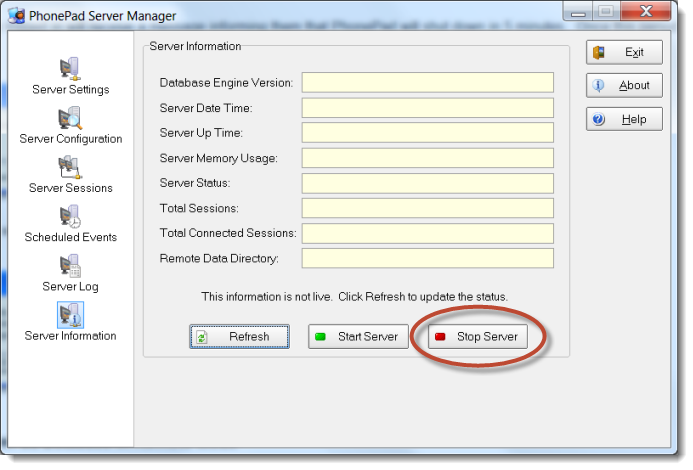Screen dimensions: 693x470
Task: Click the Server Memory Usage field
Action: point(428,158)
